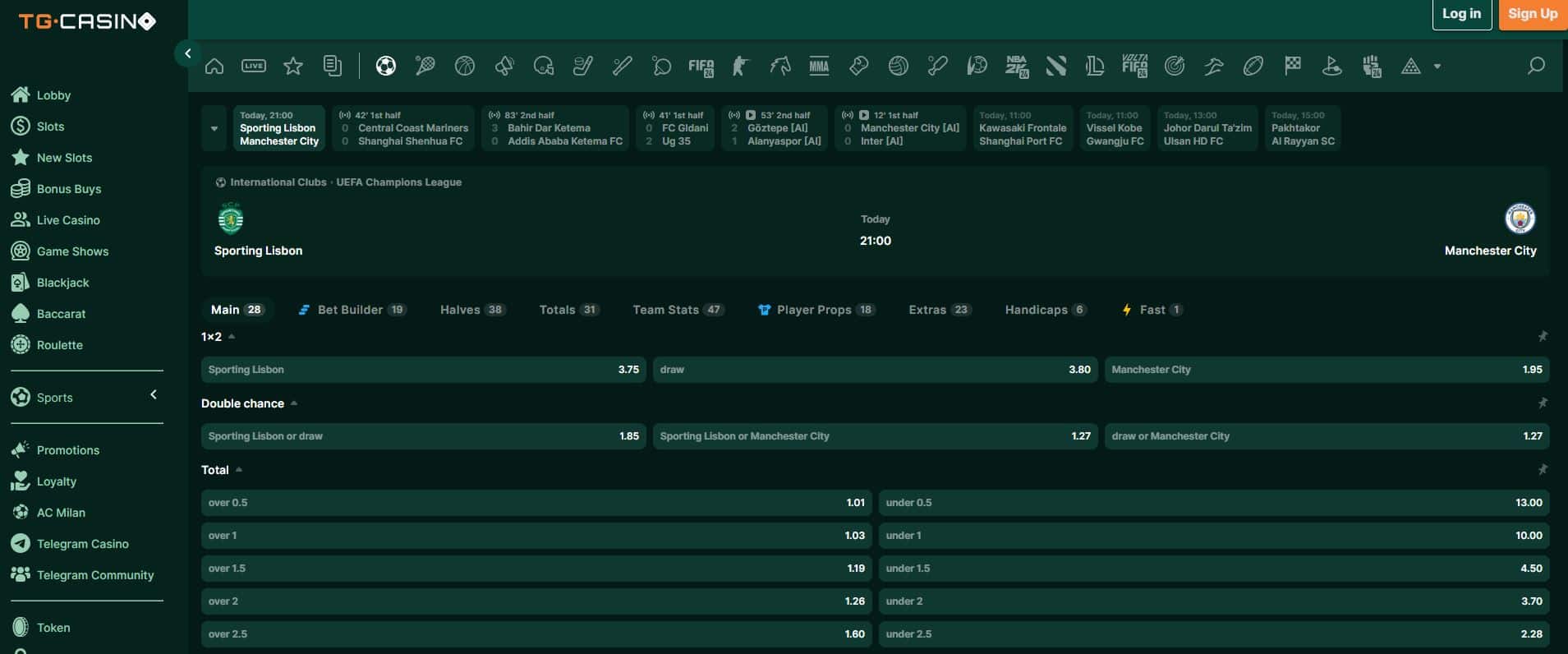Screen dimensions: 1568x654
Task: Select the NBA 2K esports icon
Action: pos(1017,67)
